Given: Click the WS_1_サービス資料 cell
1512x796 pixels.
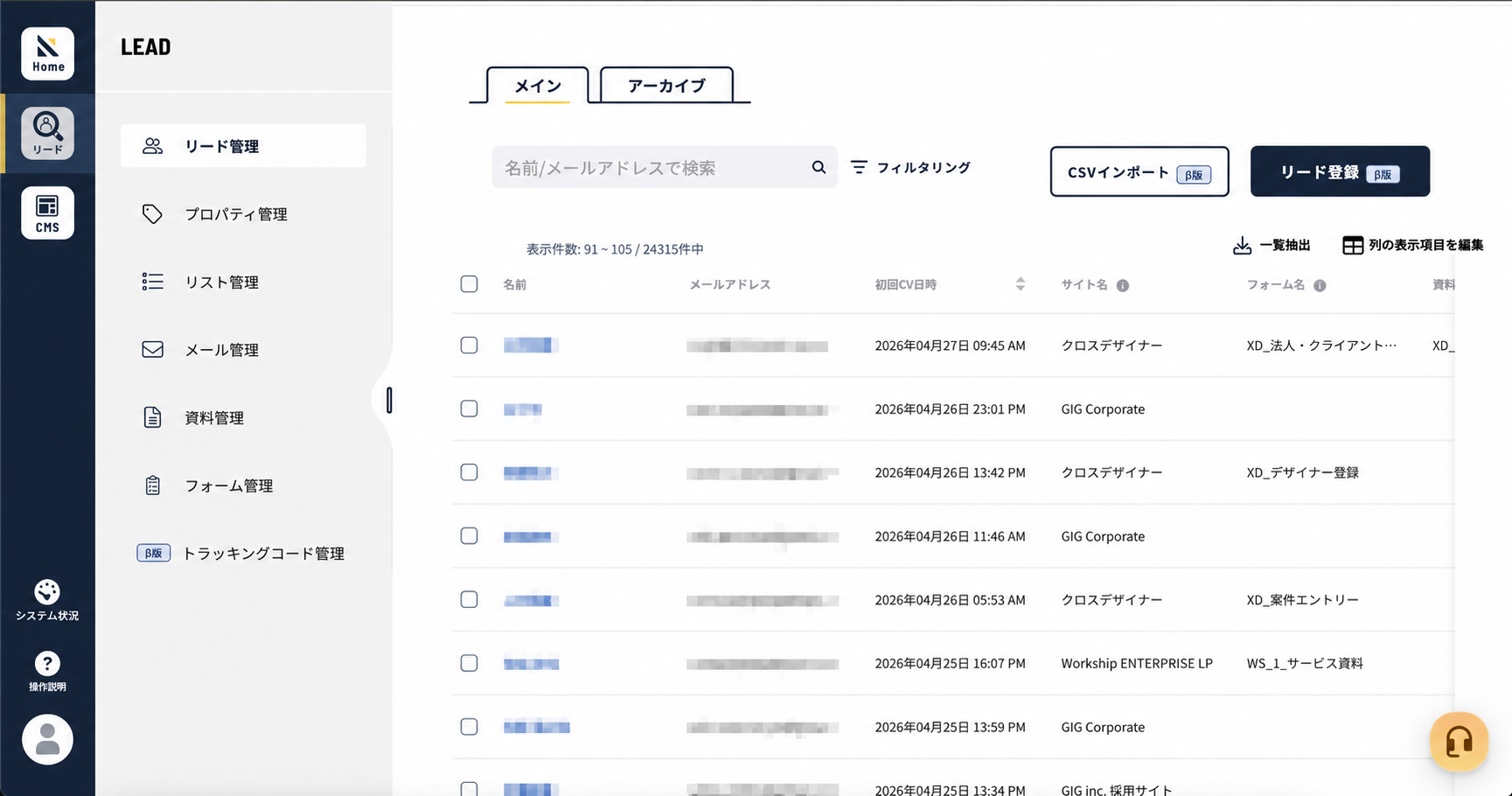Looking at the screenshot, I should coord(1305,663).
